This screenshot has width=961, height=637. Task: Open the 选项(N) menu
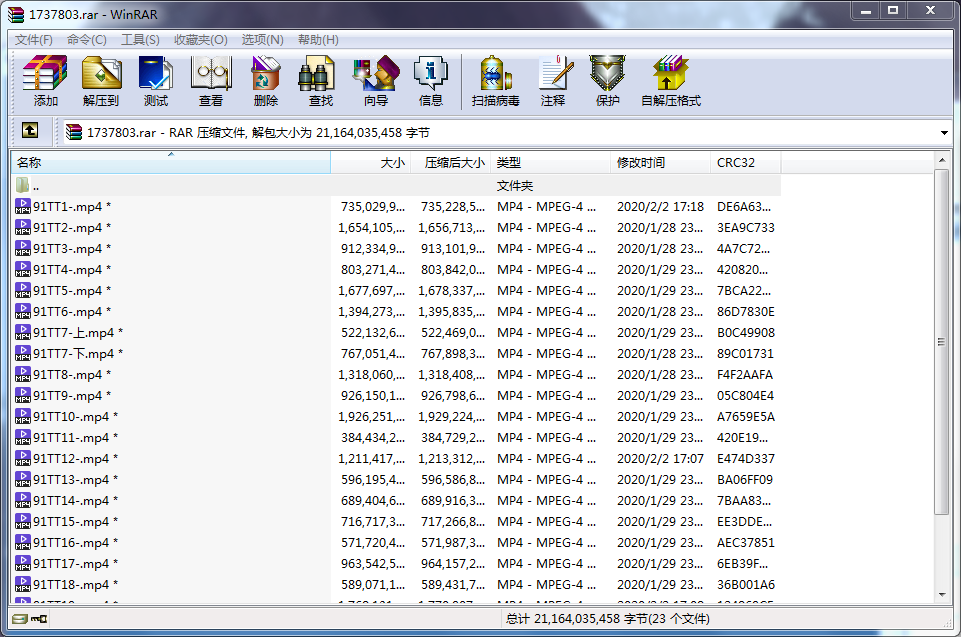(x=262, y=40)
